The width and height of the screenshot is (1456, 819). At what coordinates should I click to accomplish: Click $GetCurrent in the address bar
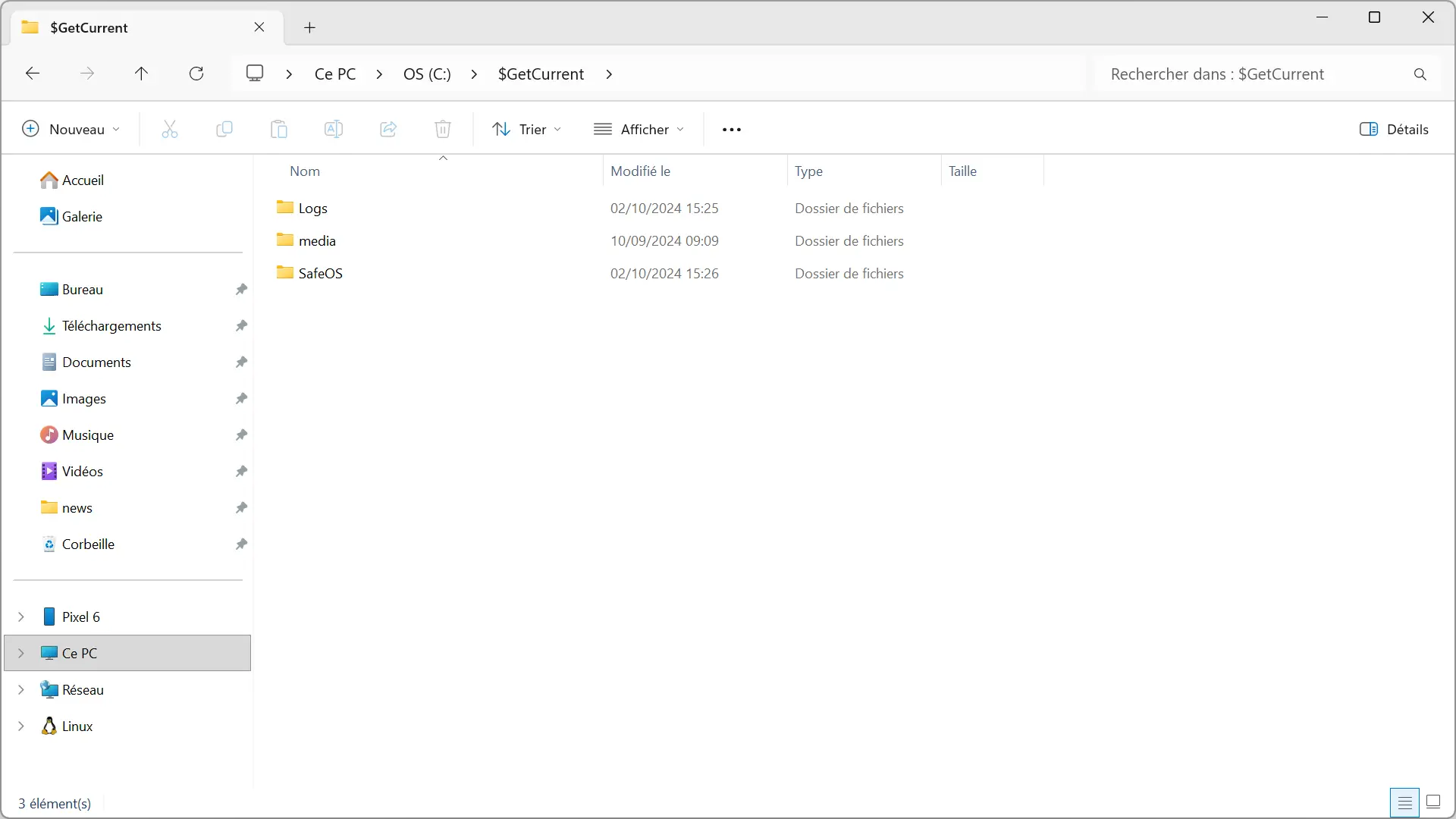point(541,74)
